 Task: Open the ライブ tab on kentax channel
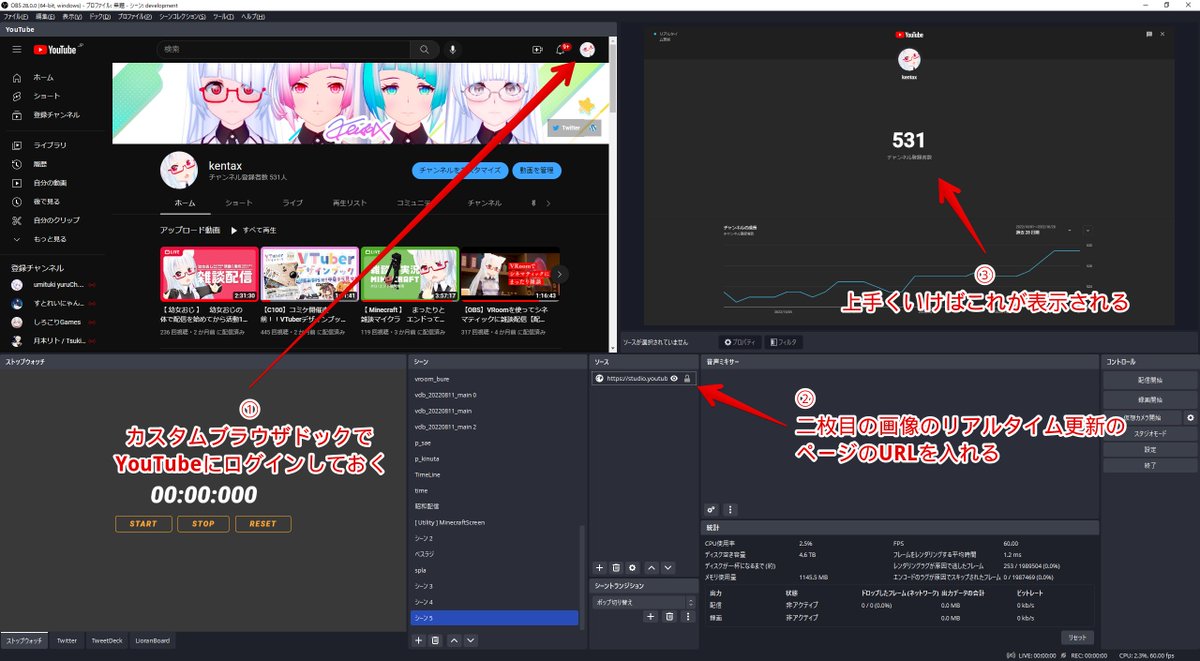[x=292, y=202]
